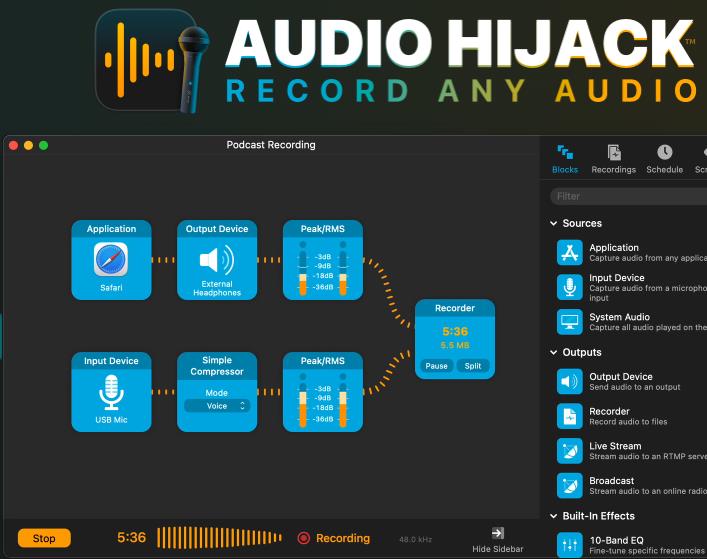Select the Simple Compressor block header
This screenshot has width=707, height=559.
click(217, 366)
